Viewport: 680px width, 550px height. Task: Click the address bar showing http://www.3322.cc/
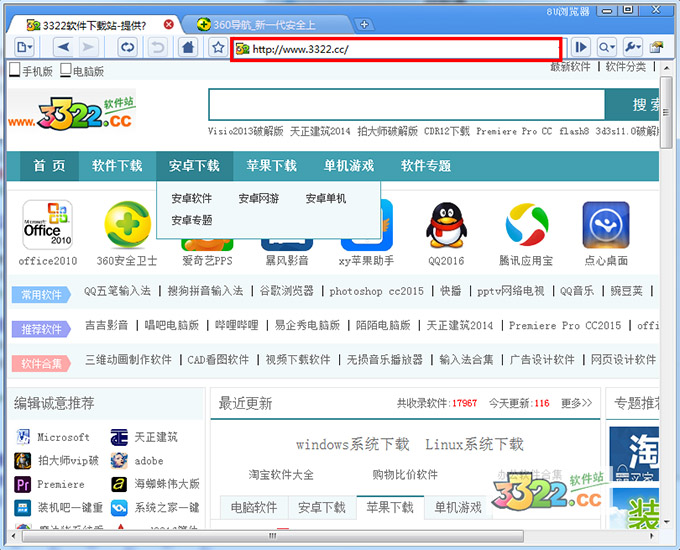(x=396, y=49)
